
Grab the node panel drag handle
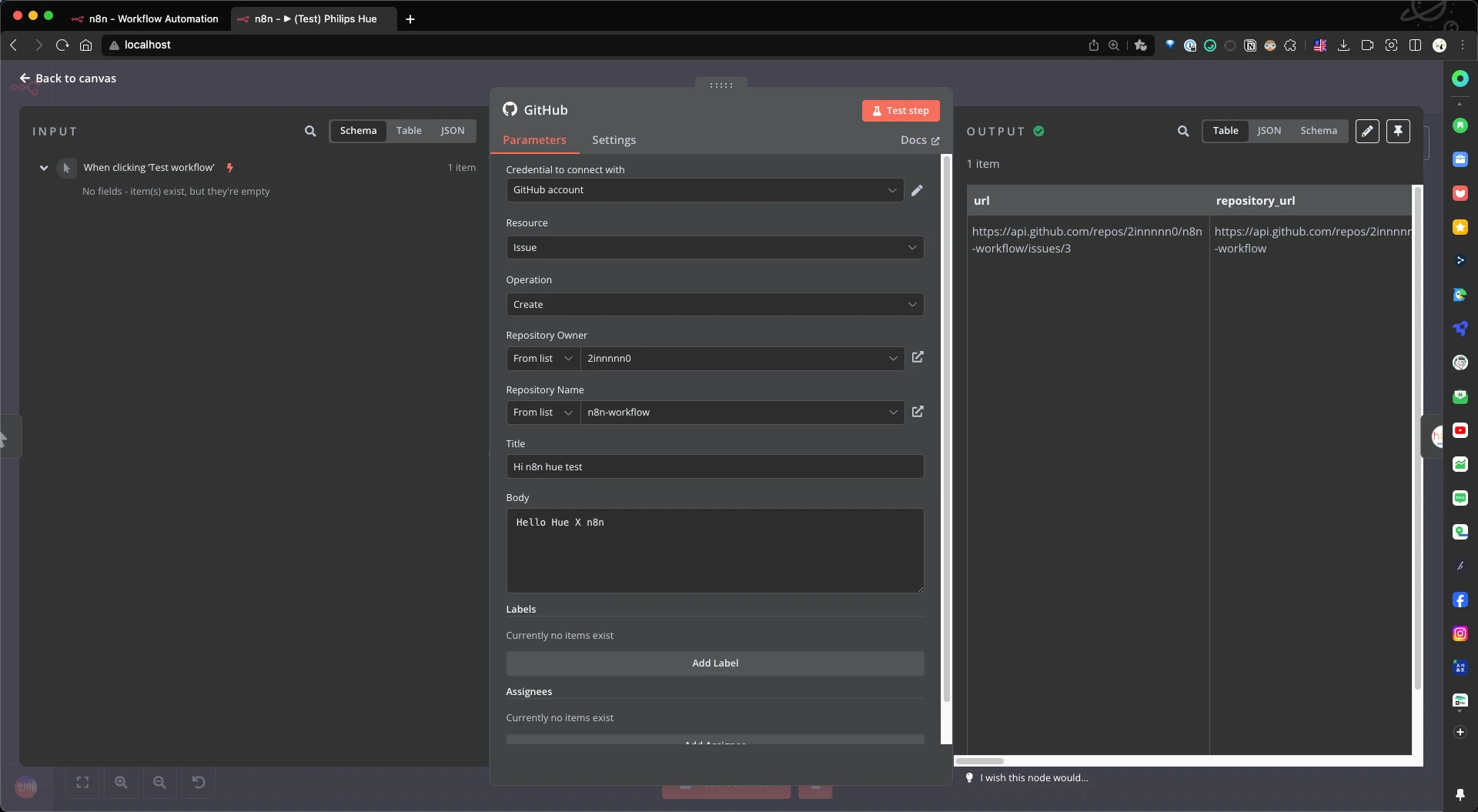721,85
